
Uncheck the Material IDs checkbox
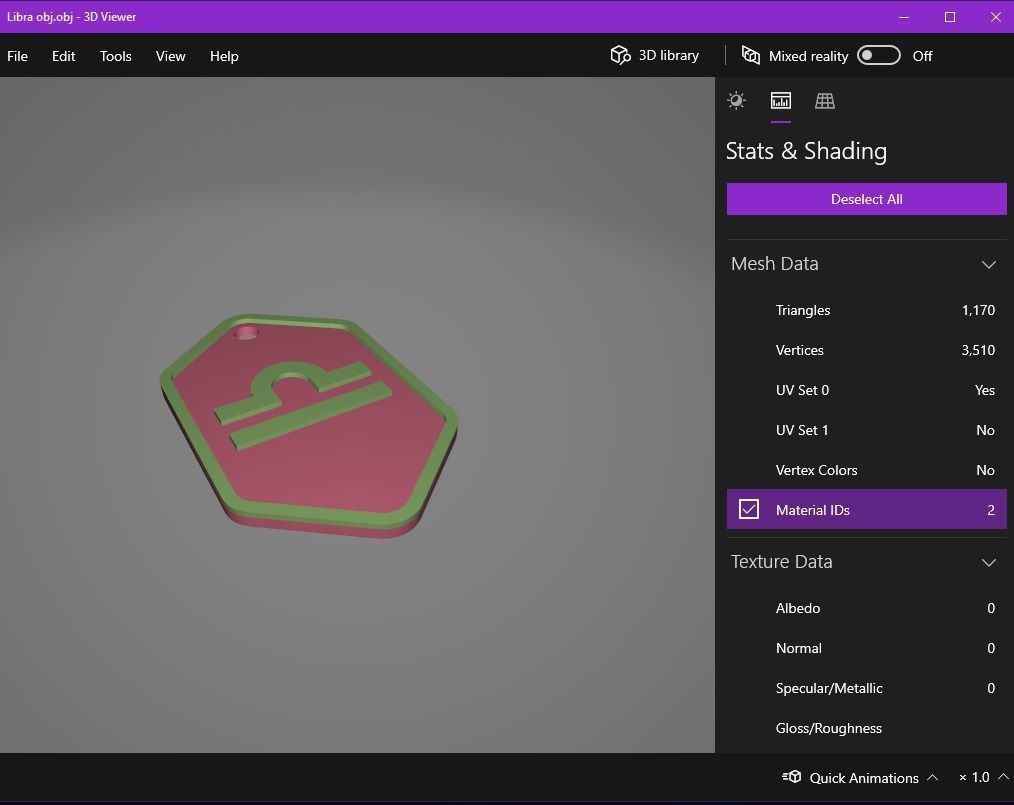coord(749,510)
